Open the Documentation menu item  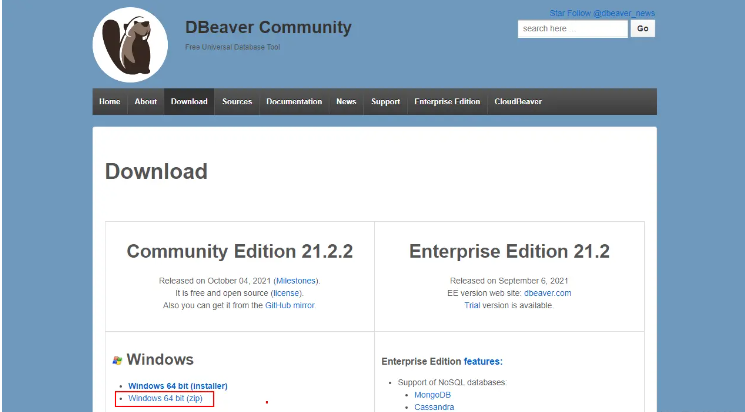pyautogui.click(x=294, y=102)
